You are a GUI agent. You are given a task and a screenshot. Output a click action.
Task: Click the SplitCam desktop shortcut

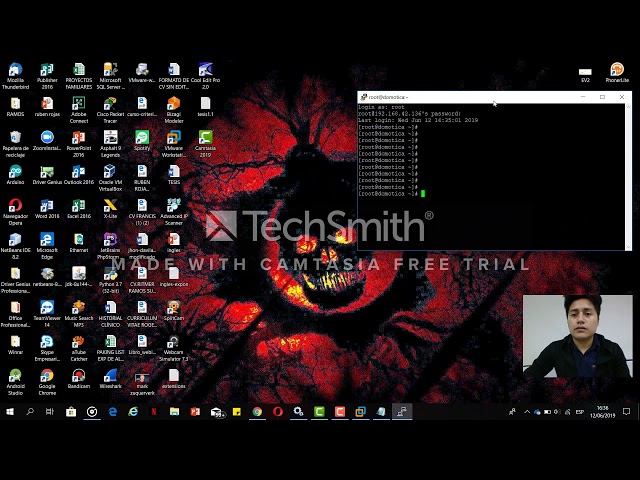coord(173,311)
